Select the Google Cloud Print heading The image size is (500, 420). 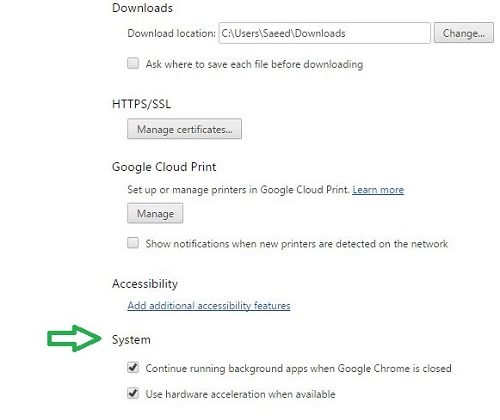[164, 167]
